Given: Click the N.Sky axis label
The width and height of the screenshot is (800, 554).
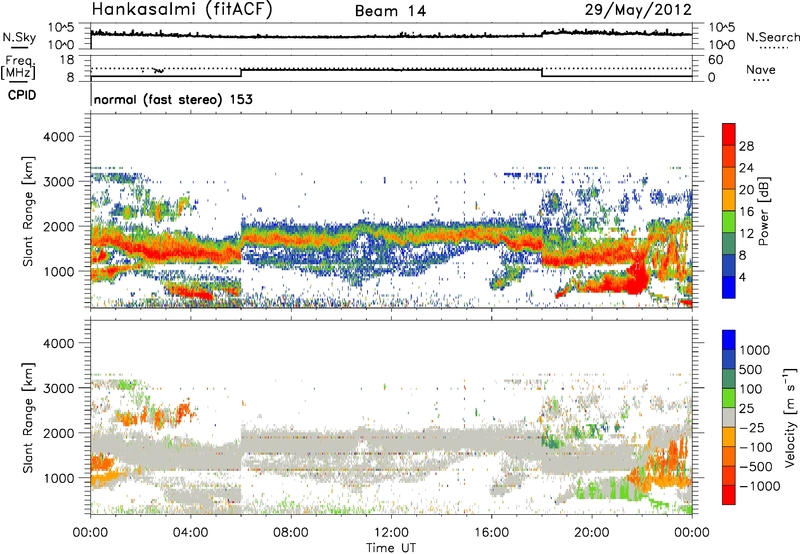Looking at the screenshot, I should (19, 37).
